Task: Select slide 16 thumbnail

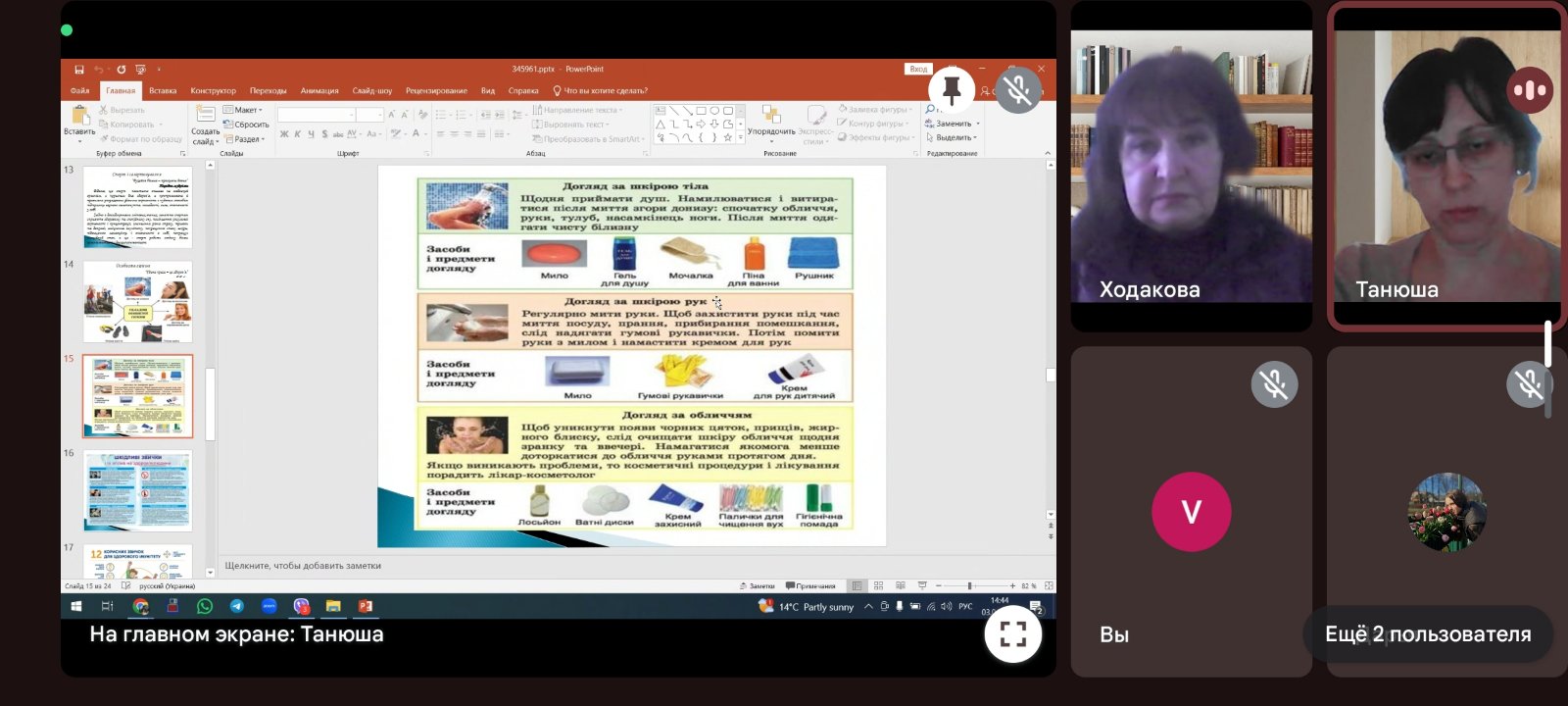Action: [x=138, y=490]
